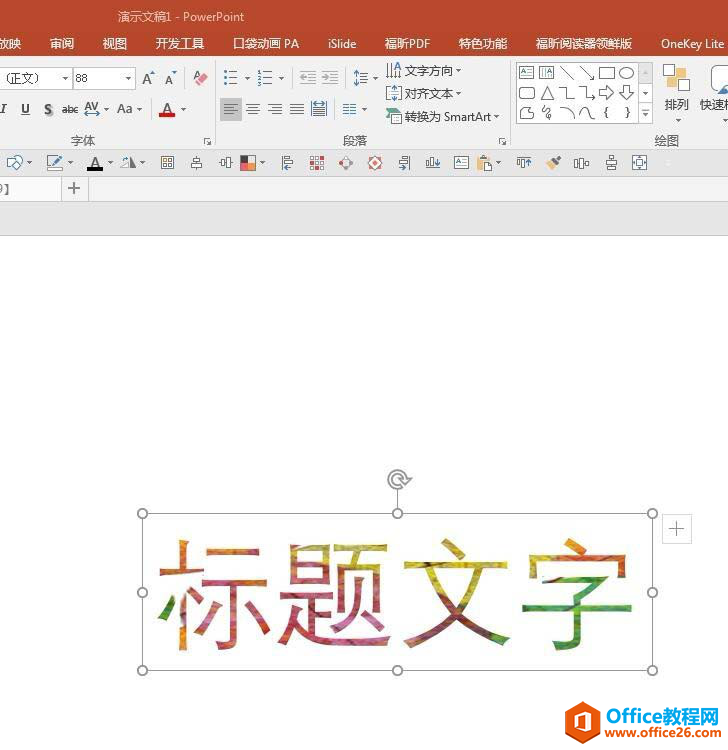This screenshot has width=728, height=750.
Task: Increase list indent level
Action: [330, 77]
